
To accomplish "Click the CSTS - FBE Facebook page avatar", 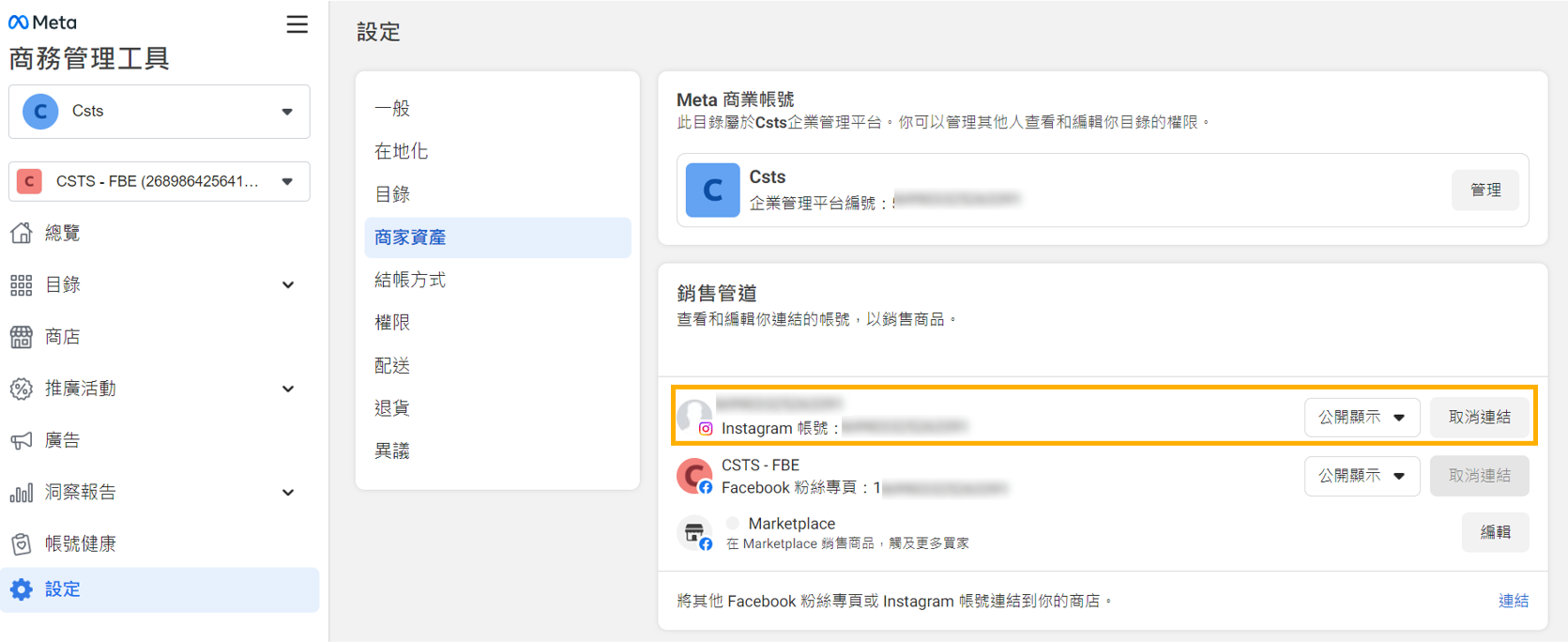I will pyautogui.click(x=694, y=476).
